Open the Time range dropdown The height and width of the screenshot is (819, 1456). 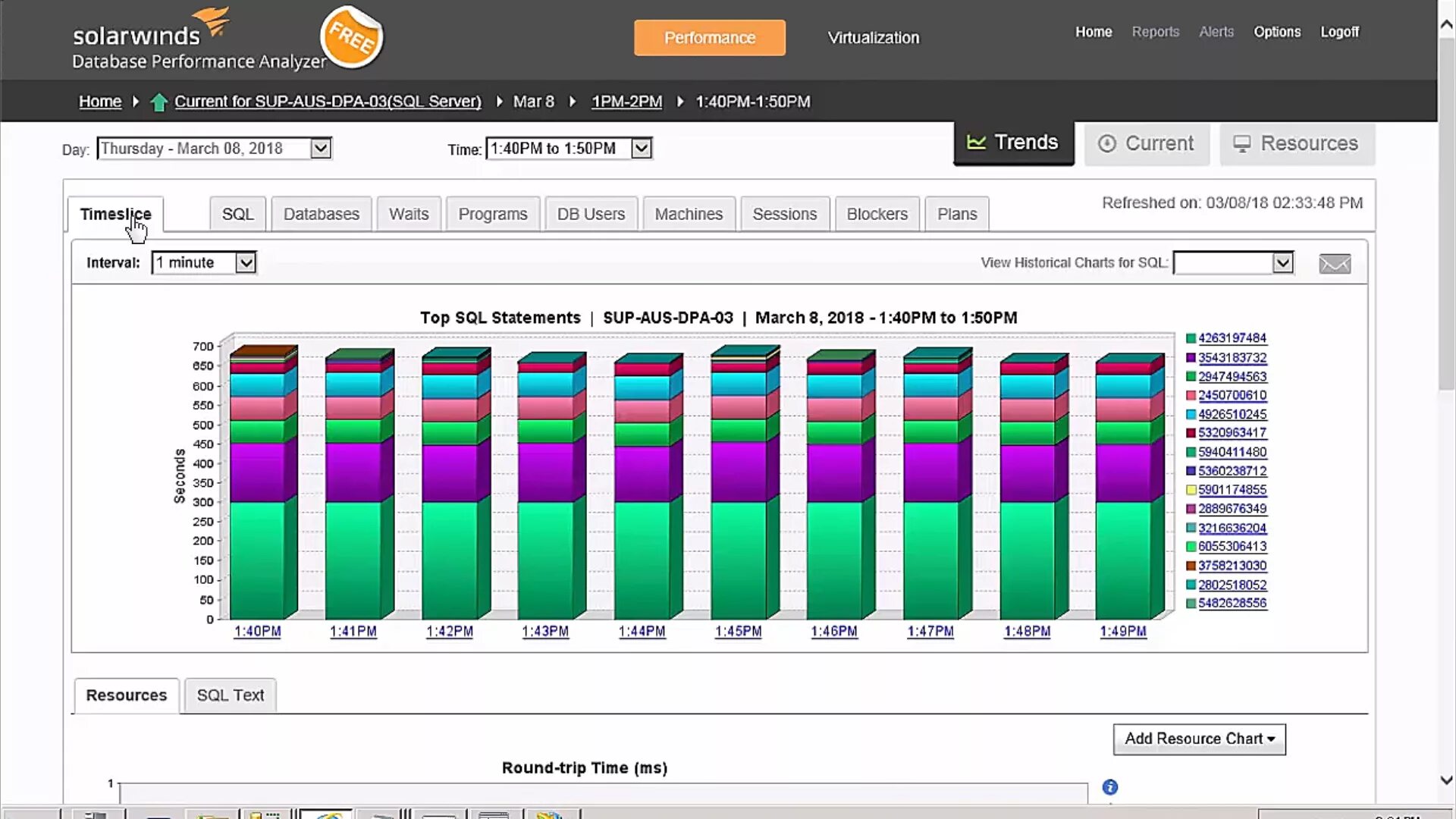pos(642,149)
